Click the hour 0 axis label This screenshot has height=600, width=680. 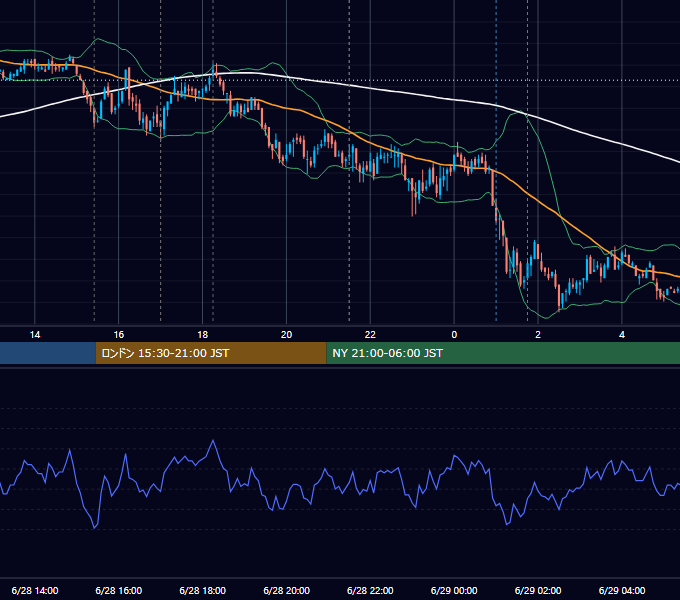(x=454, y=335)
